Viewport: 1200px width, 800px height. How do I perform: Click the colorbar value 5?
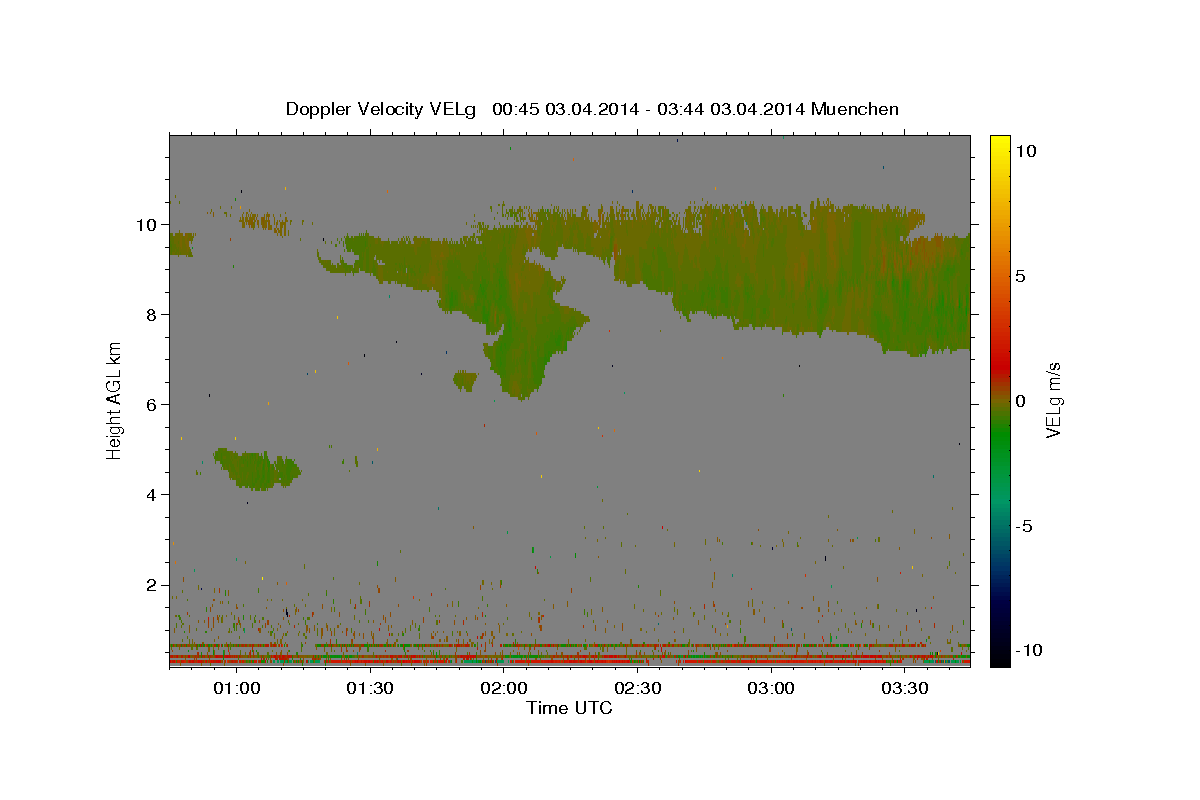point(1021,276)
